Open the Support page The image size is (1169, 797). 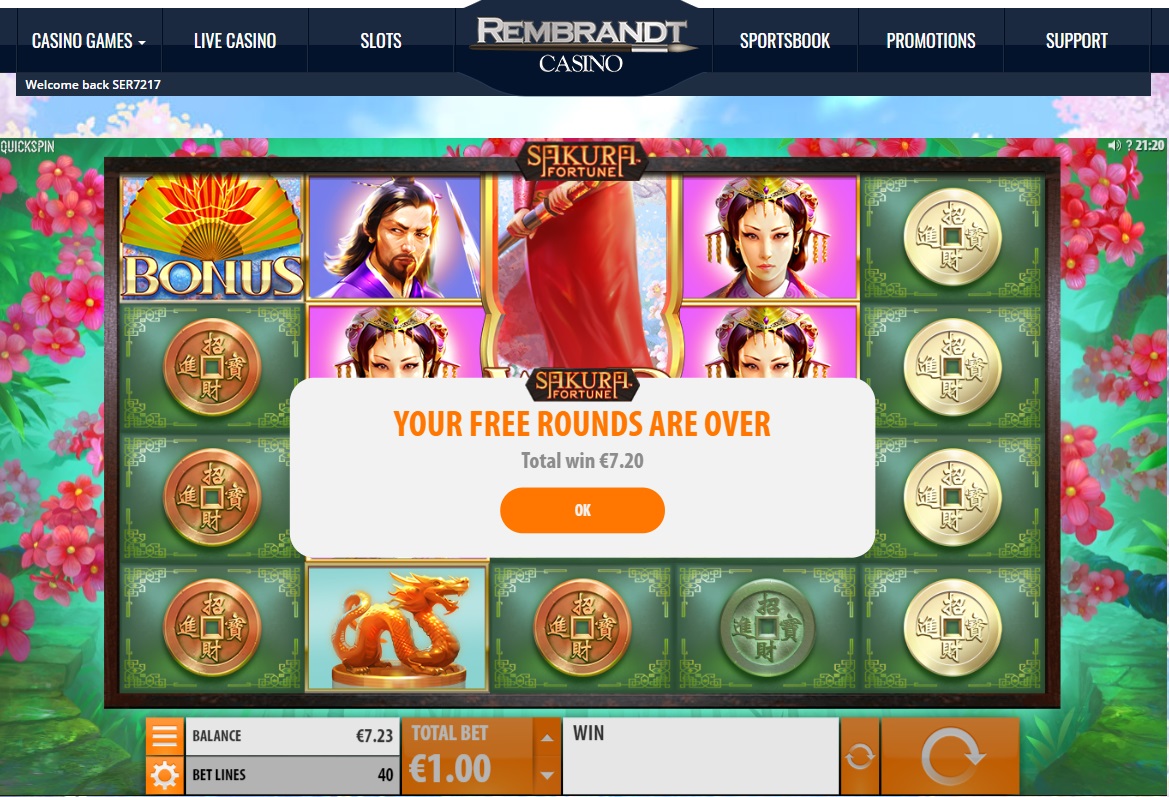(x=1077, y=41)
